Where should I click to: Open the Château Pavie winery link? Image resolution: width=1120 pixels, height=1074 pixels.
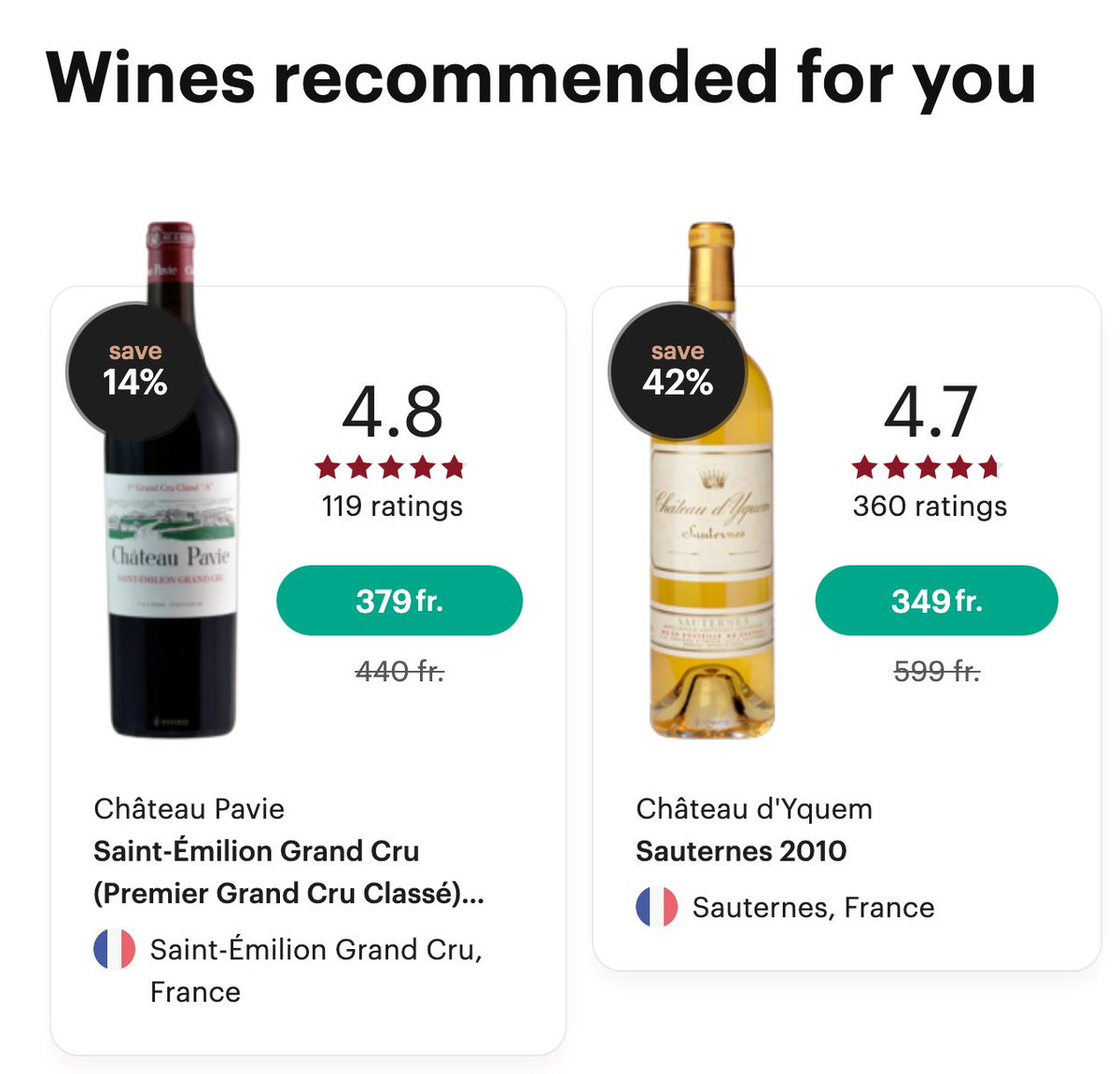pyautogui.click(x=189, y=809)
